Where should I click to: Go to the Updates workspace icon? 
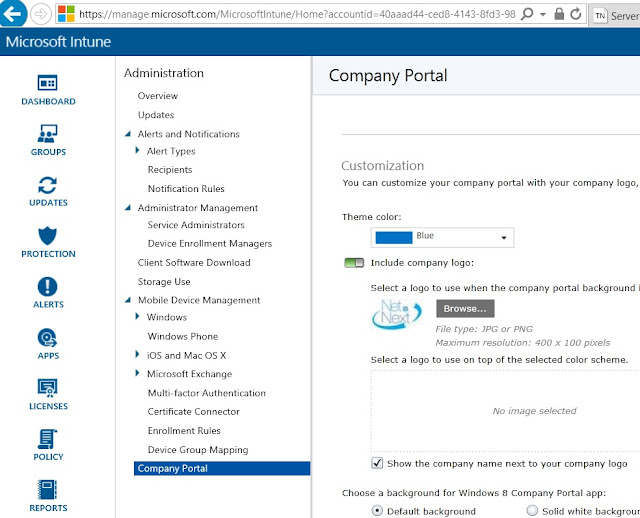(x=47, y=186)
